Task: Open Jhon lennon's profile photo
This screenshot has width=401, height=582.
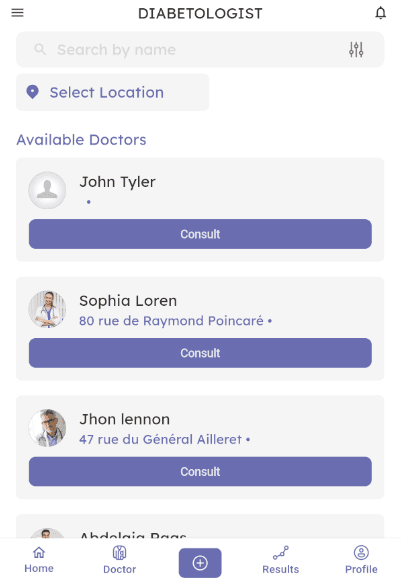Action: 47,428
